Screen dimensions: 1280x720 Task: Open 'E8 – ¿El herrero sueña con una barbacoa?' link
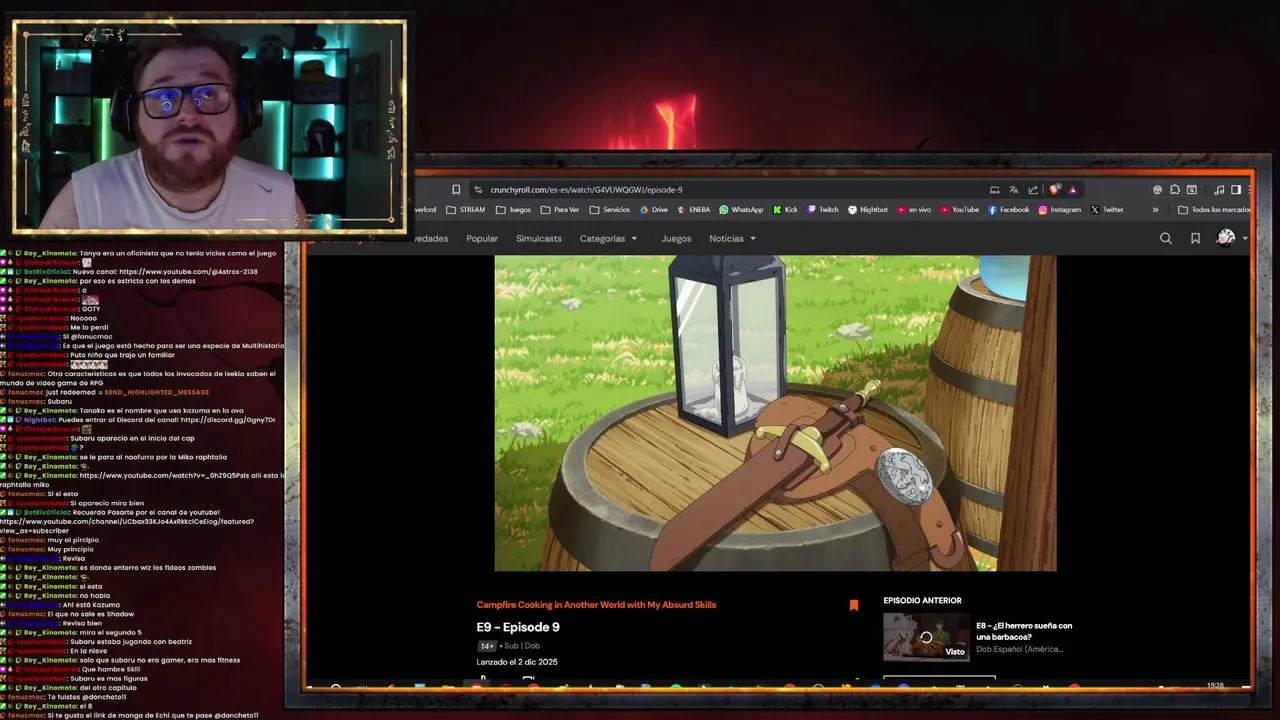point(1024,631)
